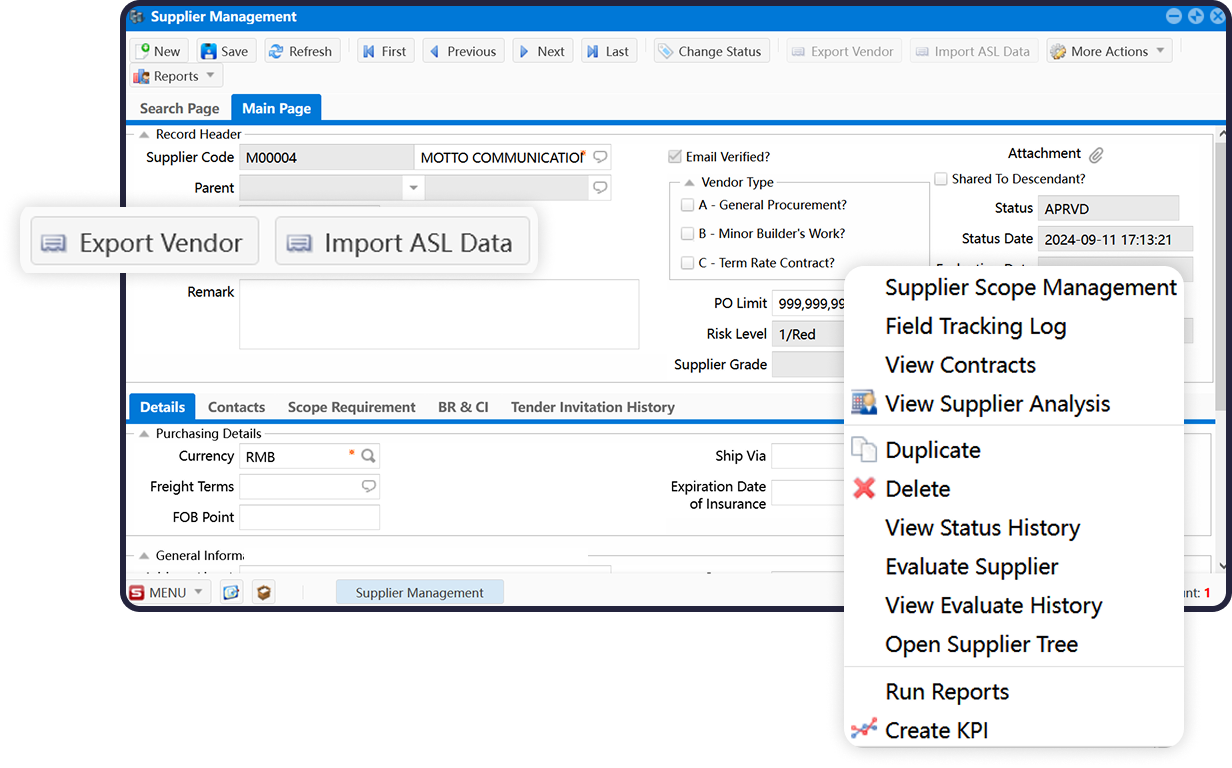
Task: Click the Save toolbar button
Action: tap(225, 51)
